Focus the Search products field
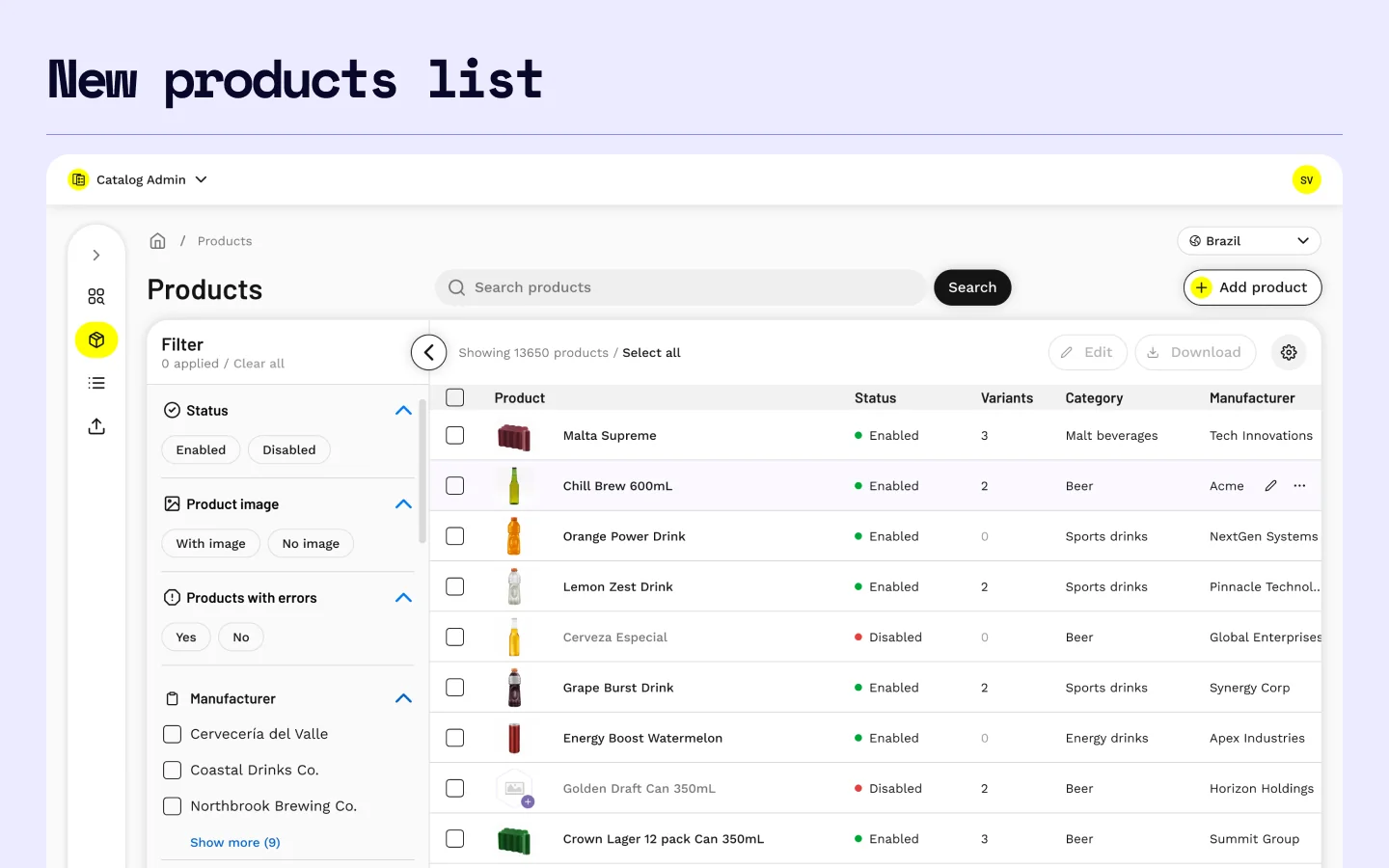The height and width of the screenshot is (868, 1389). [x=681, y=287]
